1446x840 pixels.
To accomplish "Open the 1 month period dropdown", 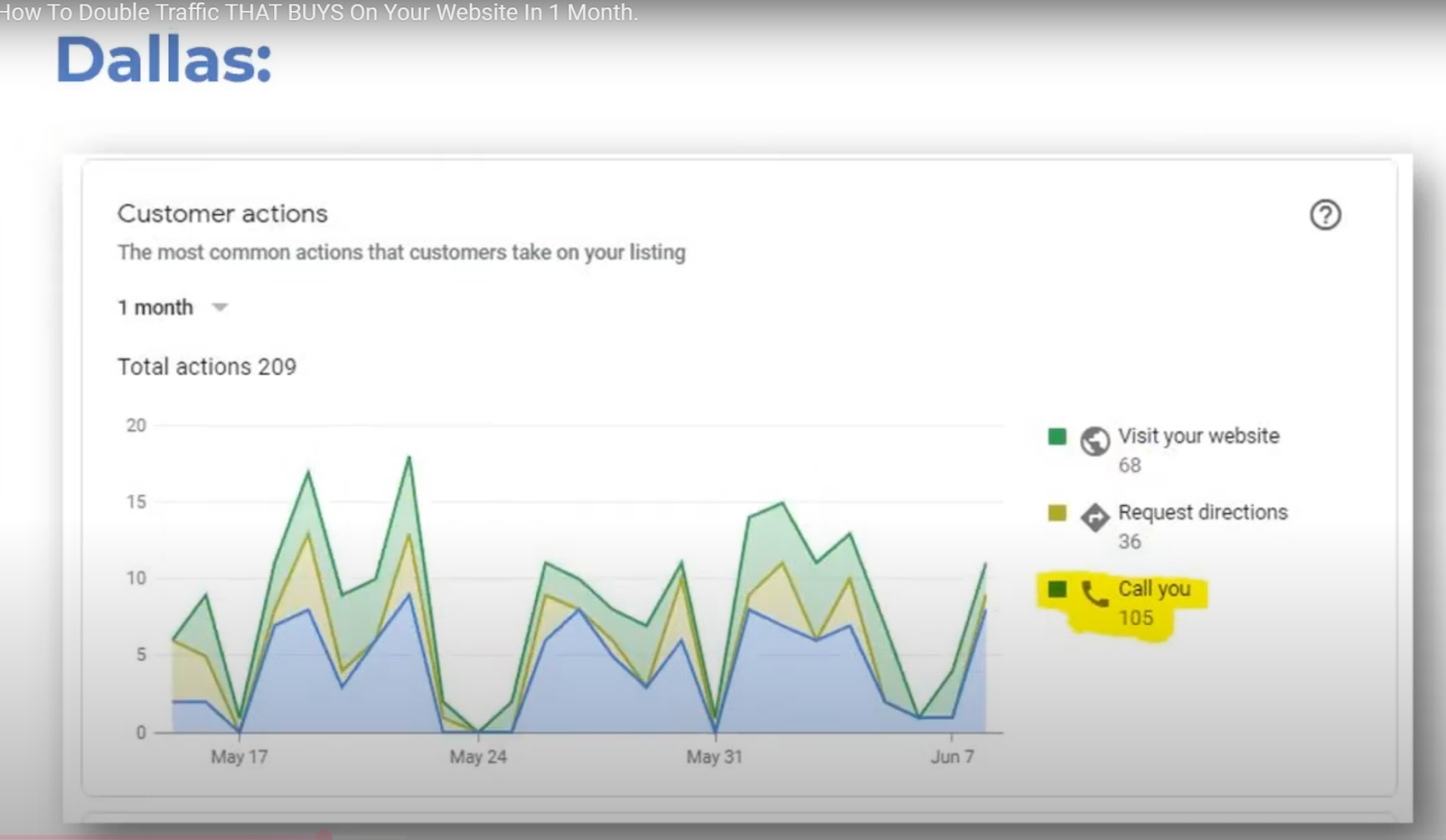I will tap(155, 308).
